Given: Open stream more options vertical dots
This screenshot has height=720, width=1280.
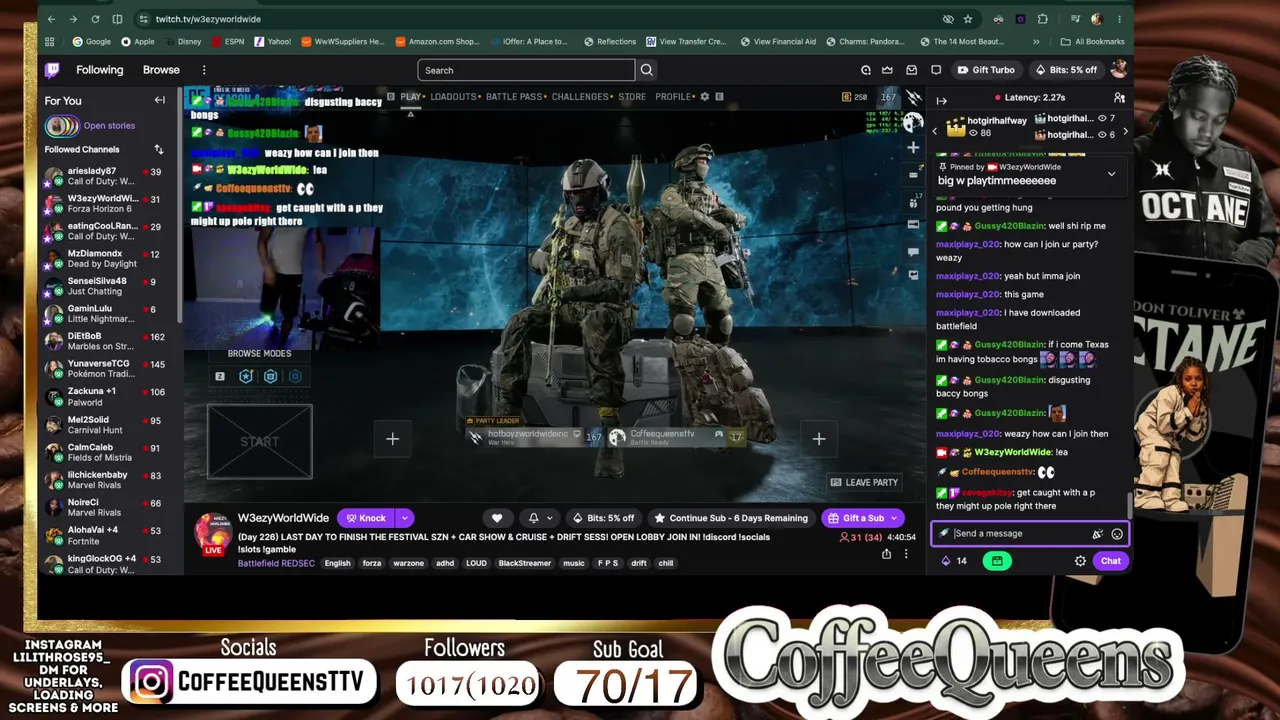Looking at the screenshot, I should pyautogui.click(x=906, y=554).
